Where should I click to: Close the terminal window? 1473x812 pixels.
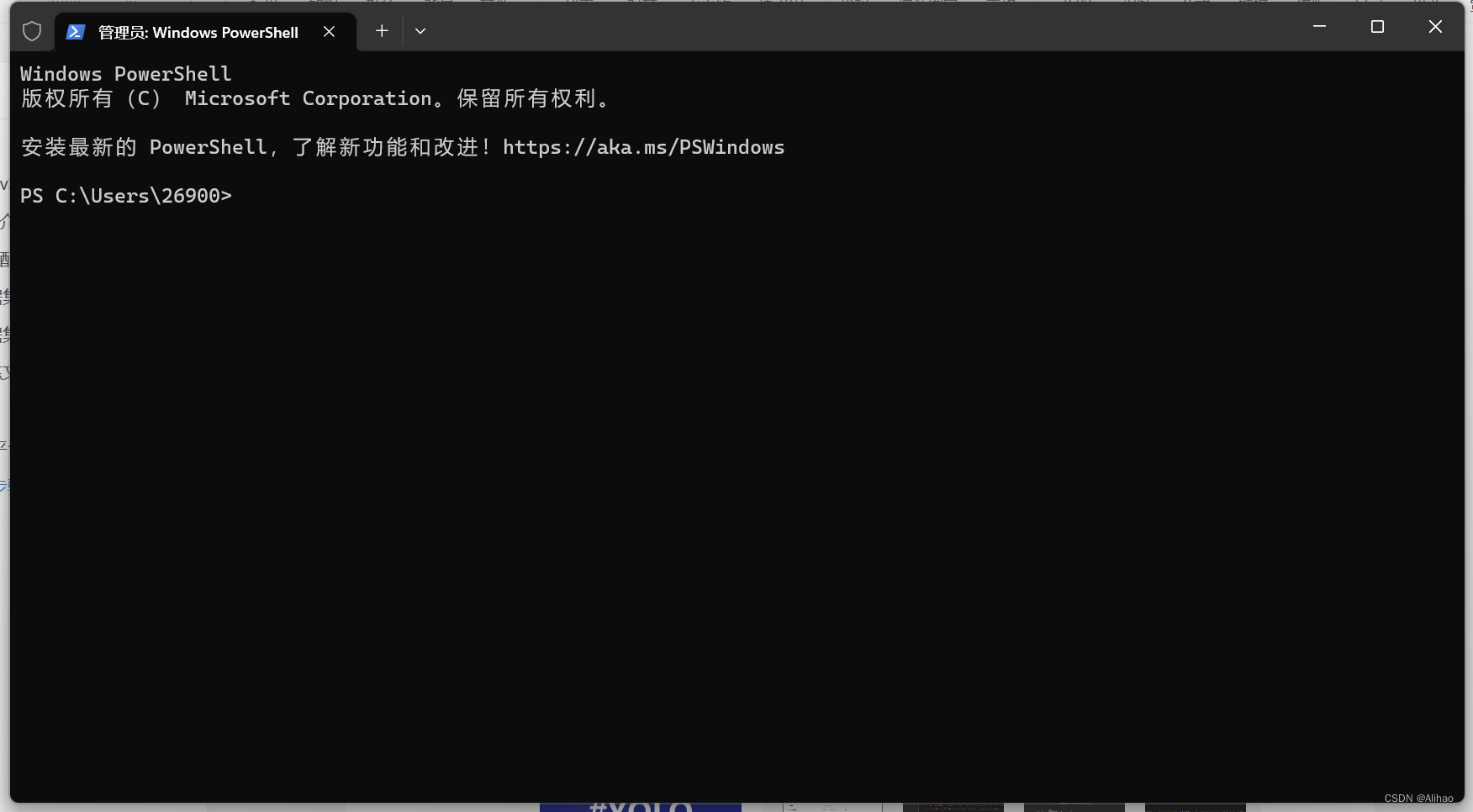click(x=1434, y=26)
